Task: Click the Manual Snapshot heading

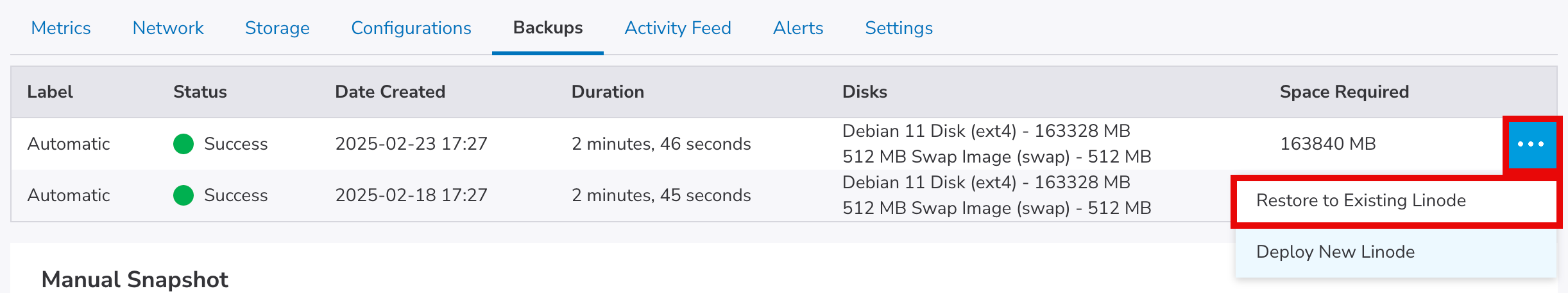Action: tap(135, 280)
